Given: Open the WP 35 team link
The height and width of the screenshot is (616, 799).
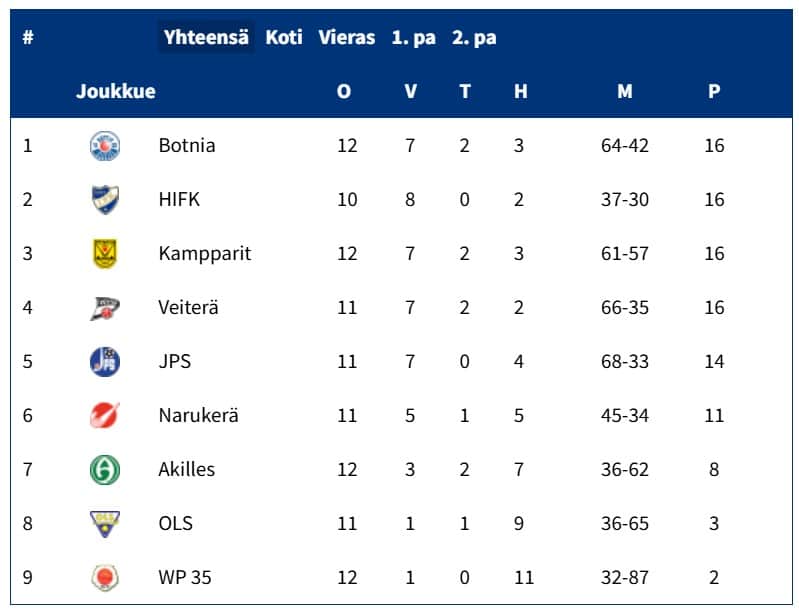Looking at the screenshot, I should click(185, 577).
